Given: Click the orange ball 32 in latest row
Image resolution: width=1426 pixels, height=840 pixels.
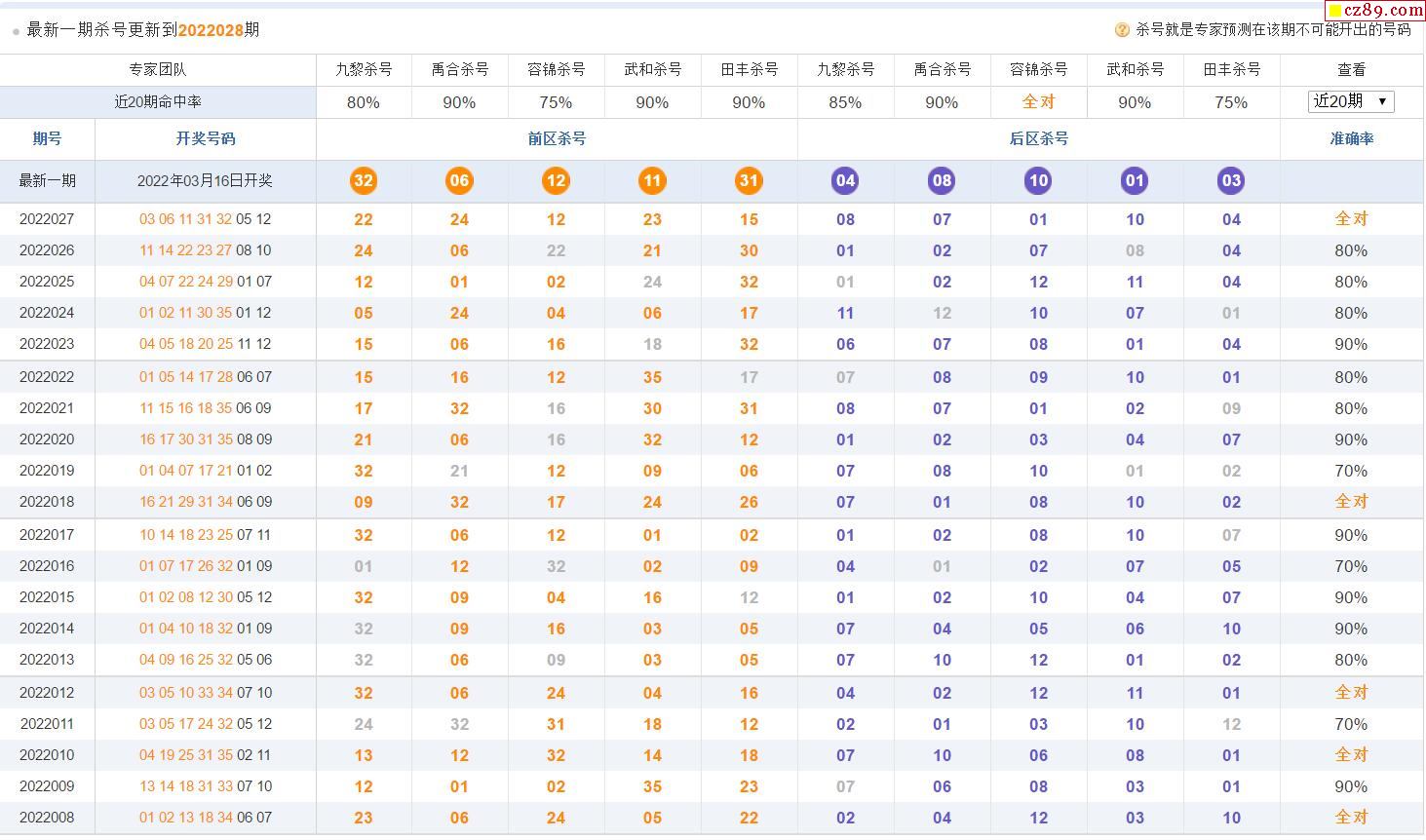Looking at the screenshot, I should click(364, 180).
